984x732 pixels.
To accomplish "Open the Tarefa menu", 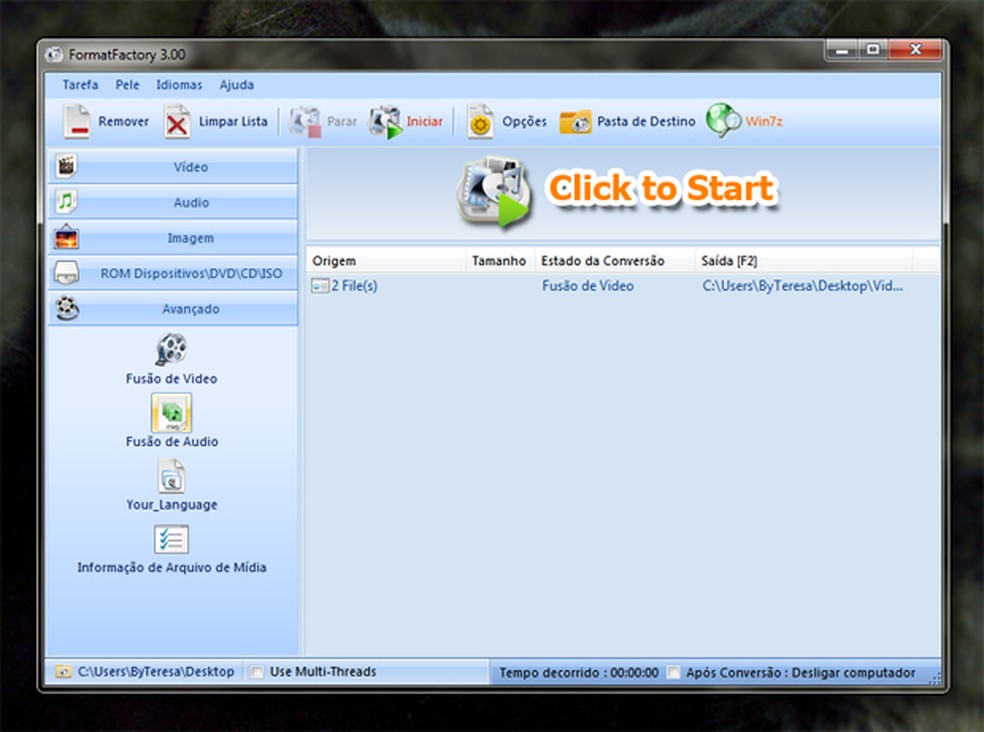I will (x=80, y=85).
